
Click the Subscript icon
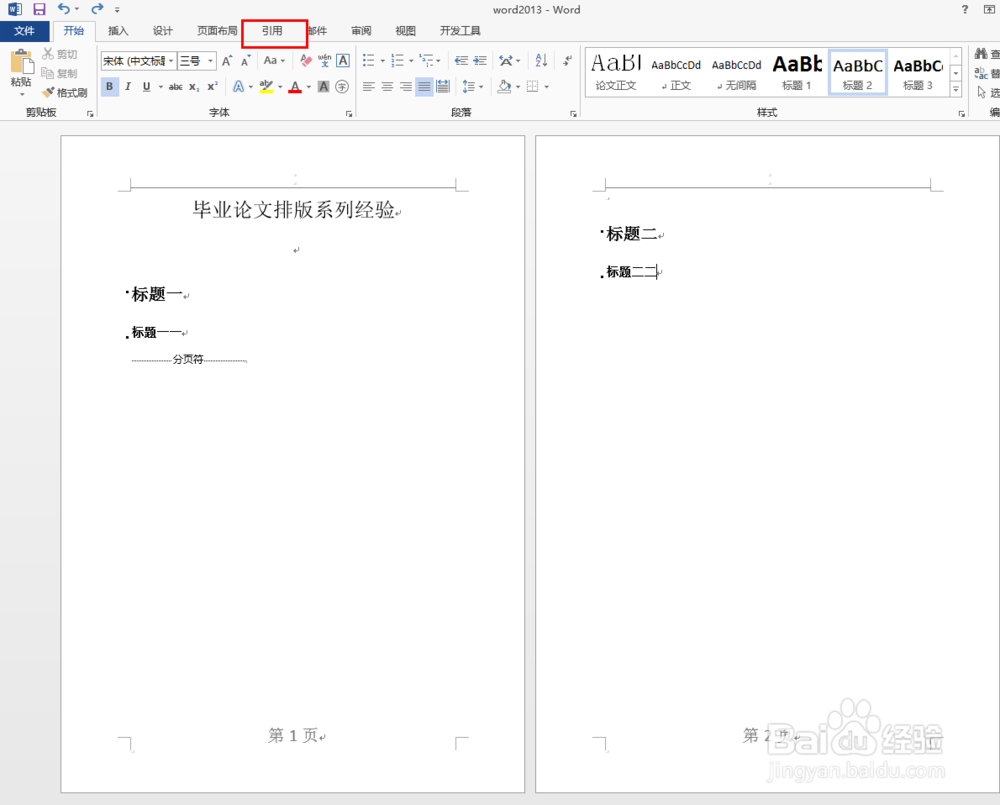193,85
